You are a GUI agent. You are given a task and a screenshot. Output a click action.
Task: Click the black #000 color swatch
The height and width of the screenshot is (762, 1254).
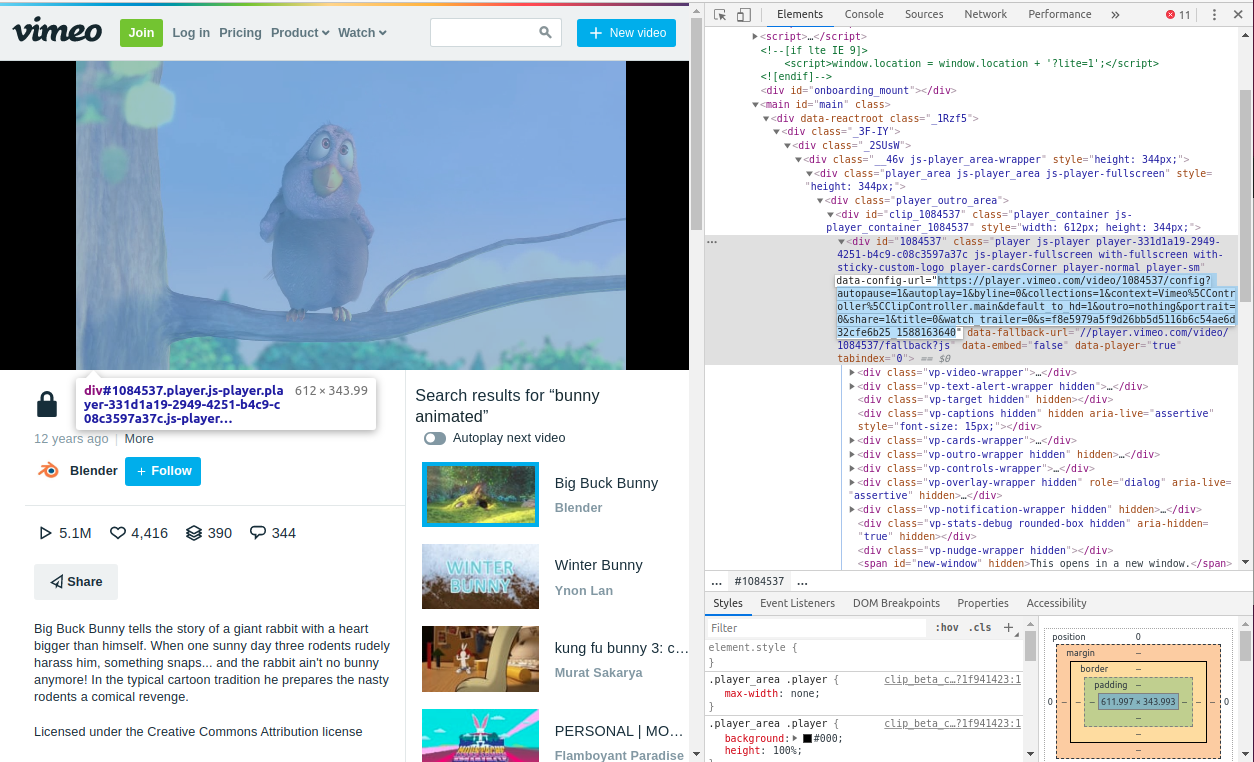click(807, 738)
